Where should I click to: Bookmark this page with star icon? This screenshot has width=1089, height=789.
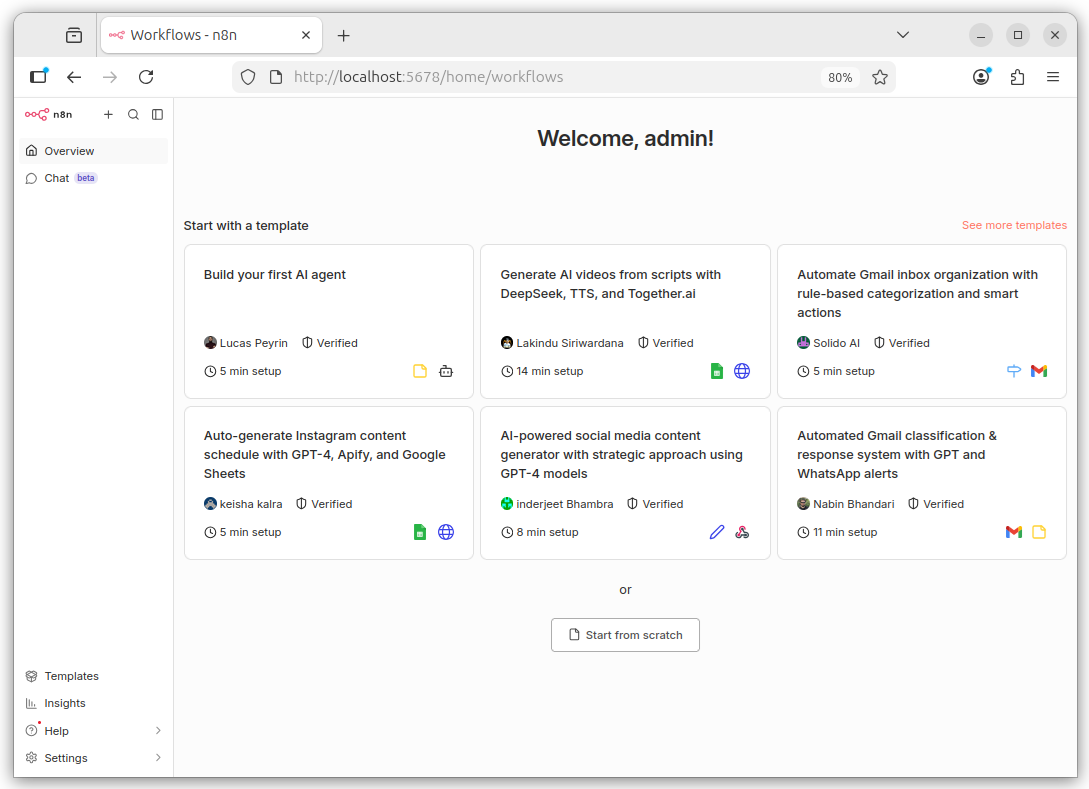coord(880,77)
